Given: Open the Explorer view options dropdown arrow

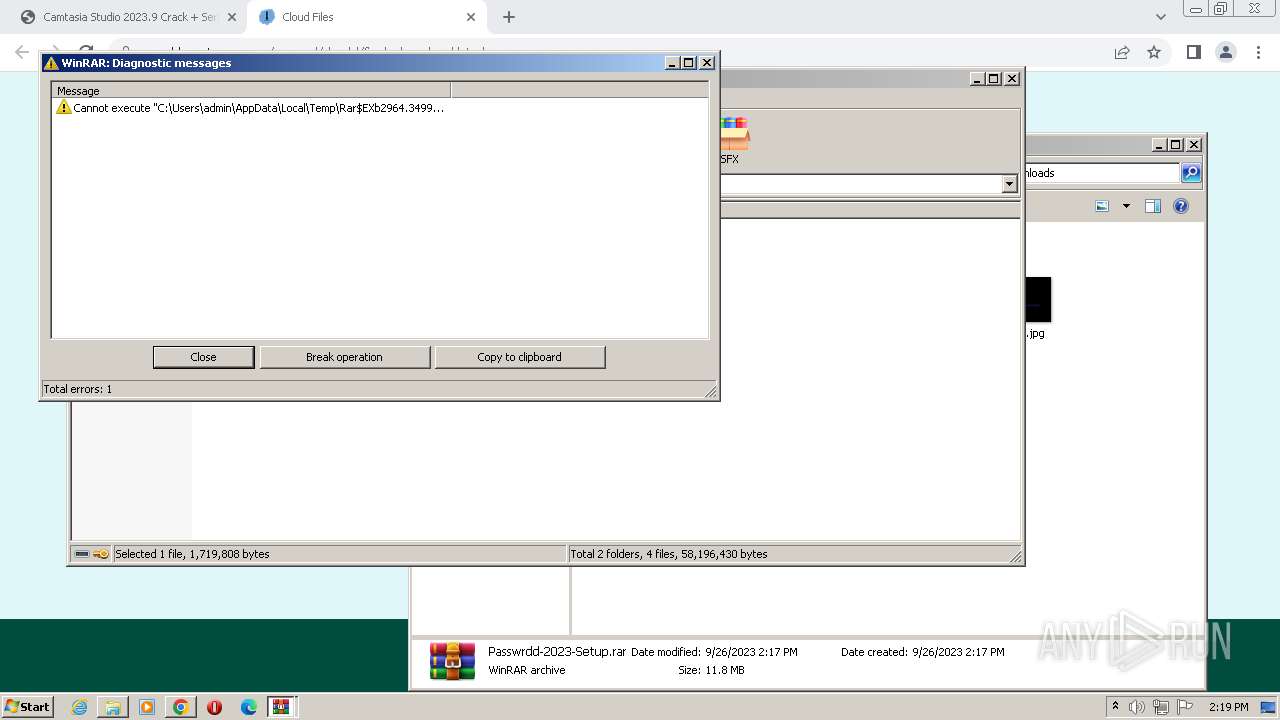Looking at the screenshot, I should click(1126, 206).
